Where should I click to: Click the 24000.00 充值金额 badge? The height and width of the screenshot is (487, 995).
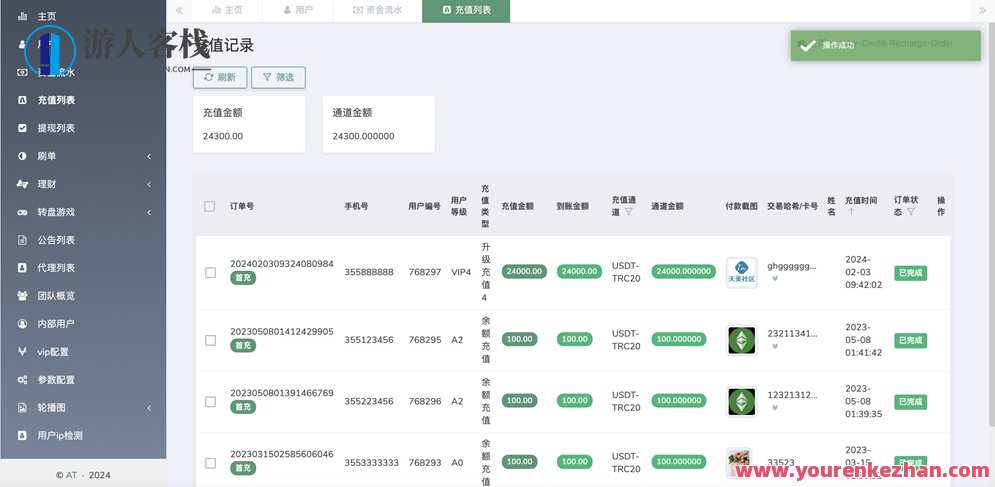(x=524, y=271)
